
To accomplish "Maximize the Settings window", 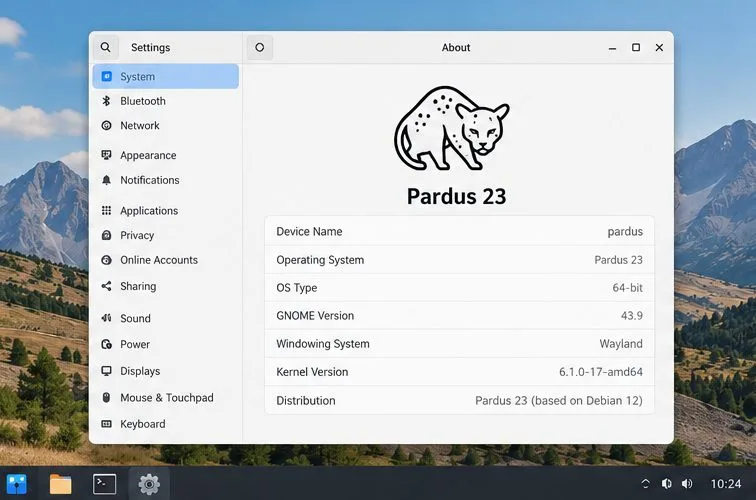I will pos(636,47).
